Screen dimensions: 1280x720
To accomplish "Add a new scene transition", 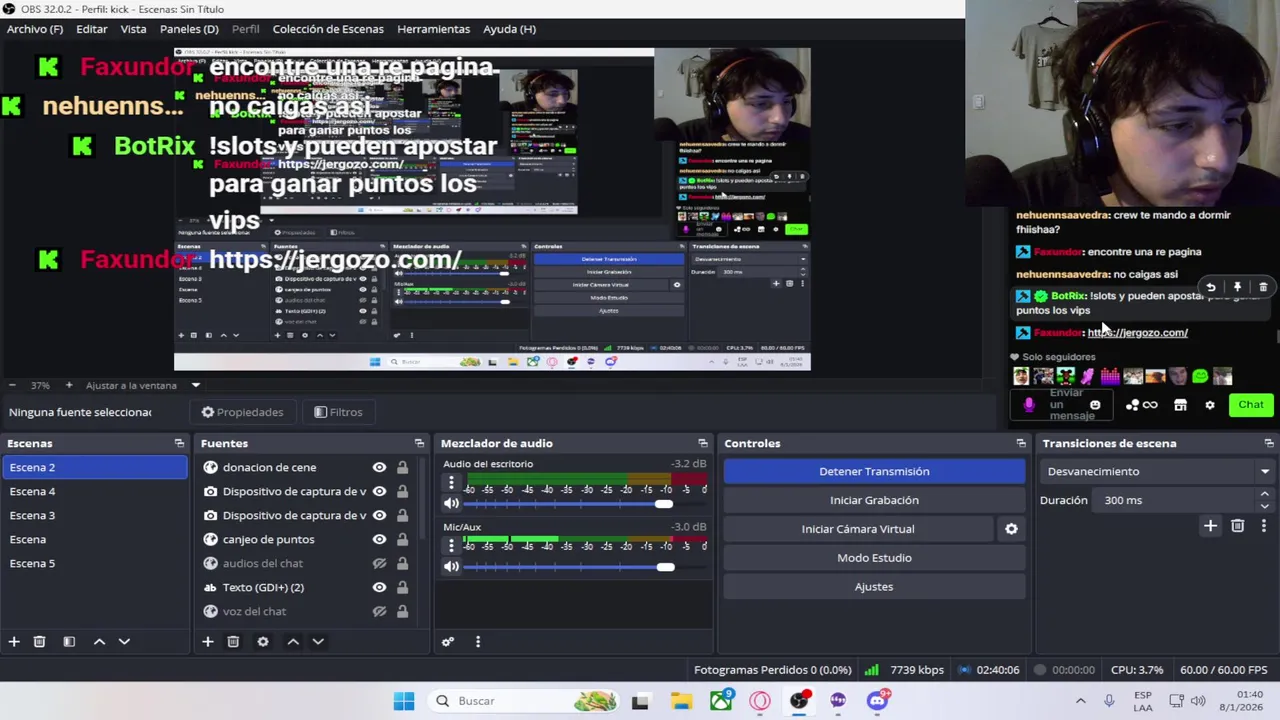I will [x=1210, y=525].
